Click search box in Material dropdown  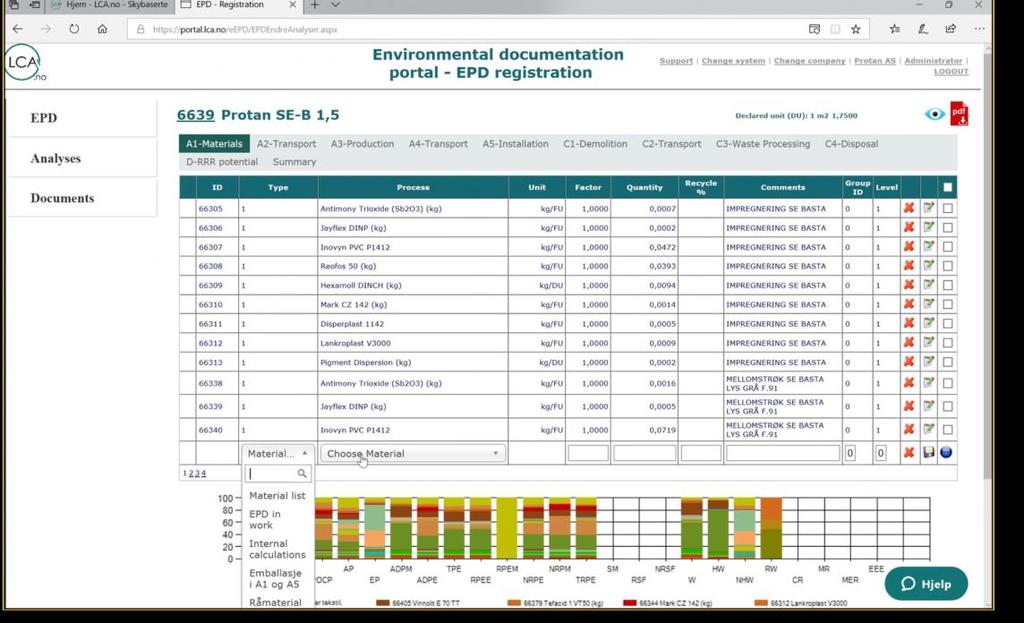[278, 473]
